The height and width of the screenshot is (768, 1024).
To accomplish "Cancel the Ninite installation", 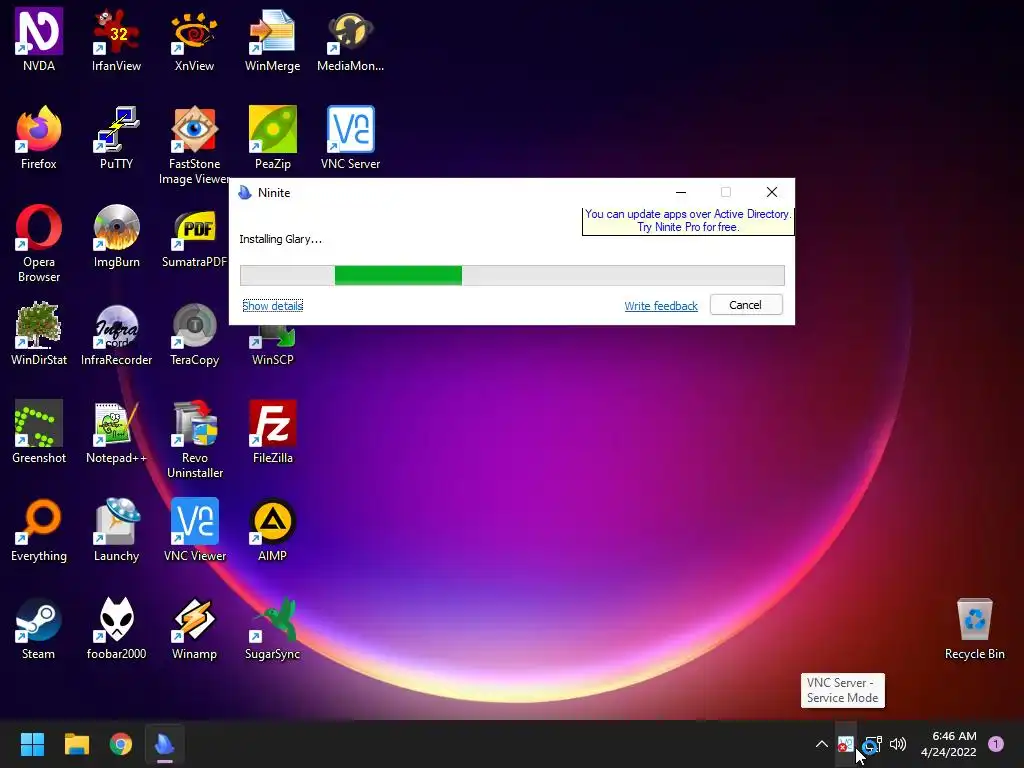I will pos(746,305).
